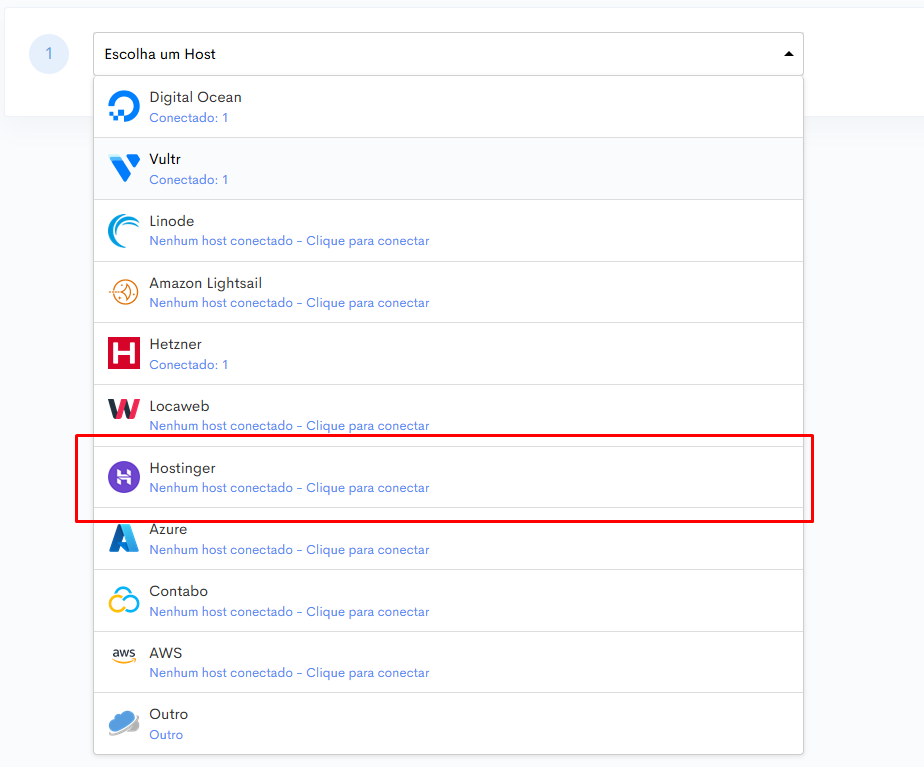Pick AWS in the host dropdown
924x767 pixels.
(x=448, y=662)
